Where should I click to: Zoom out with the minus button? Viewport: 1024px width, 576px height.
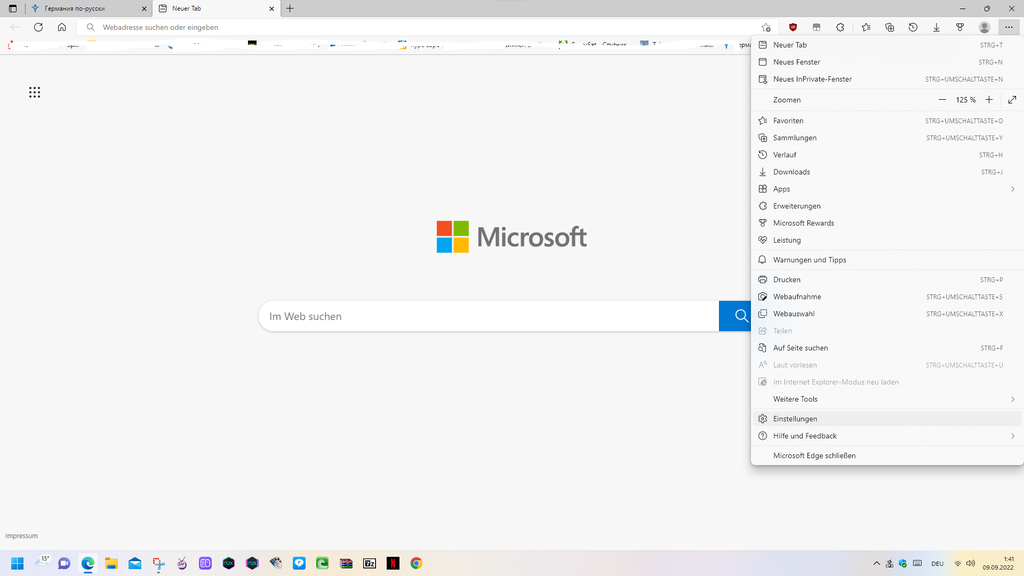point(942,100)
